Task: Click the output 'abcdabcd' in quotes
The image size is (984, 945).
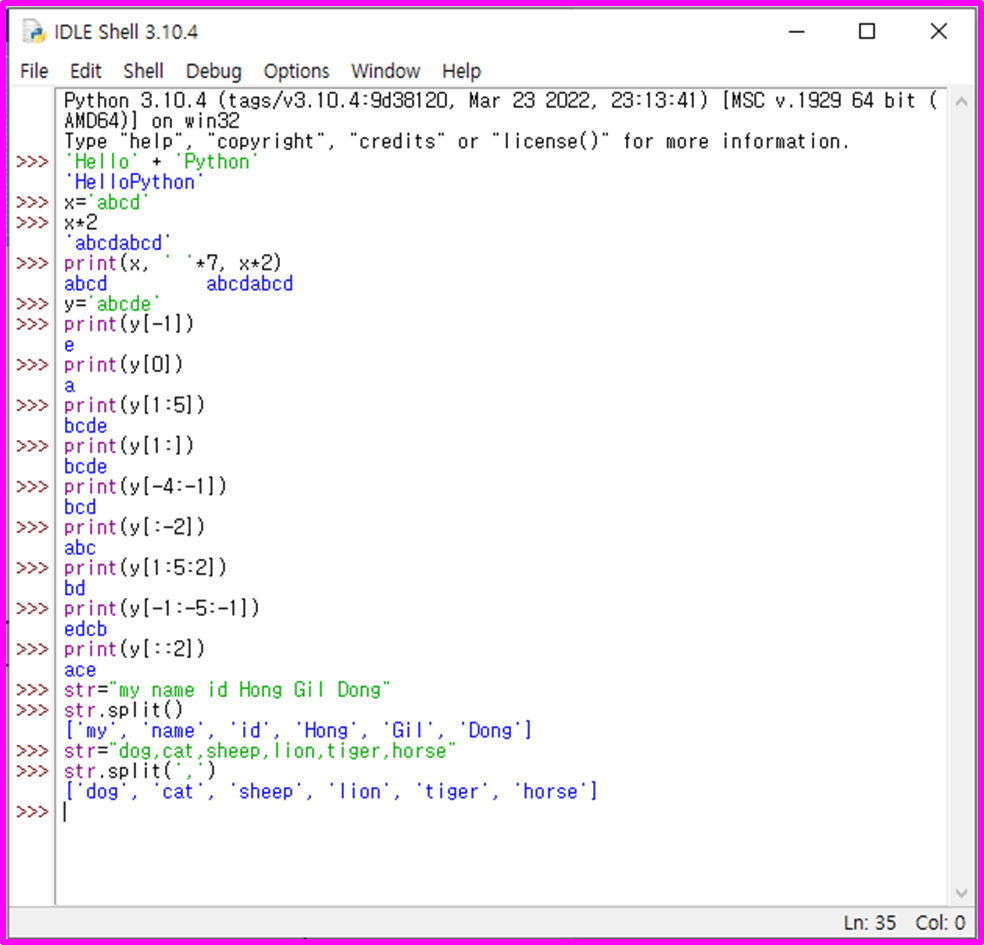Action: (x=117, y=243)
